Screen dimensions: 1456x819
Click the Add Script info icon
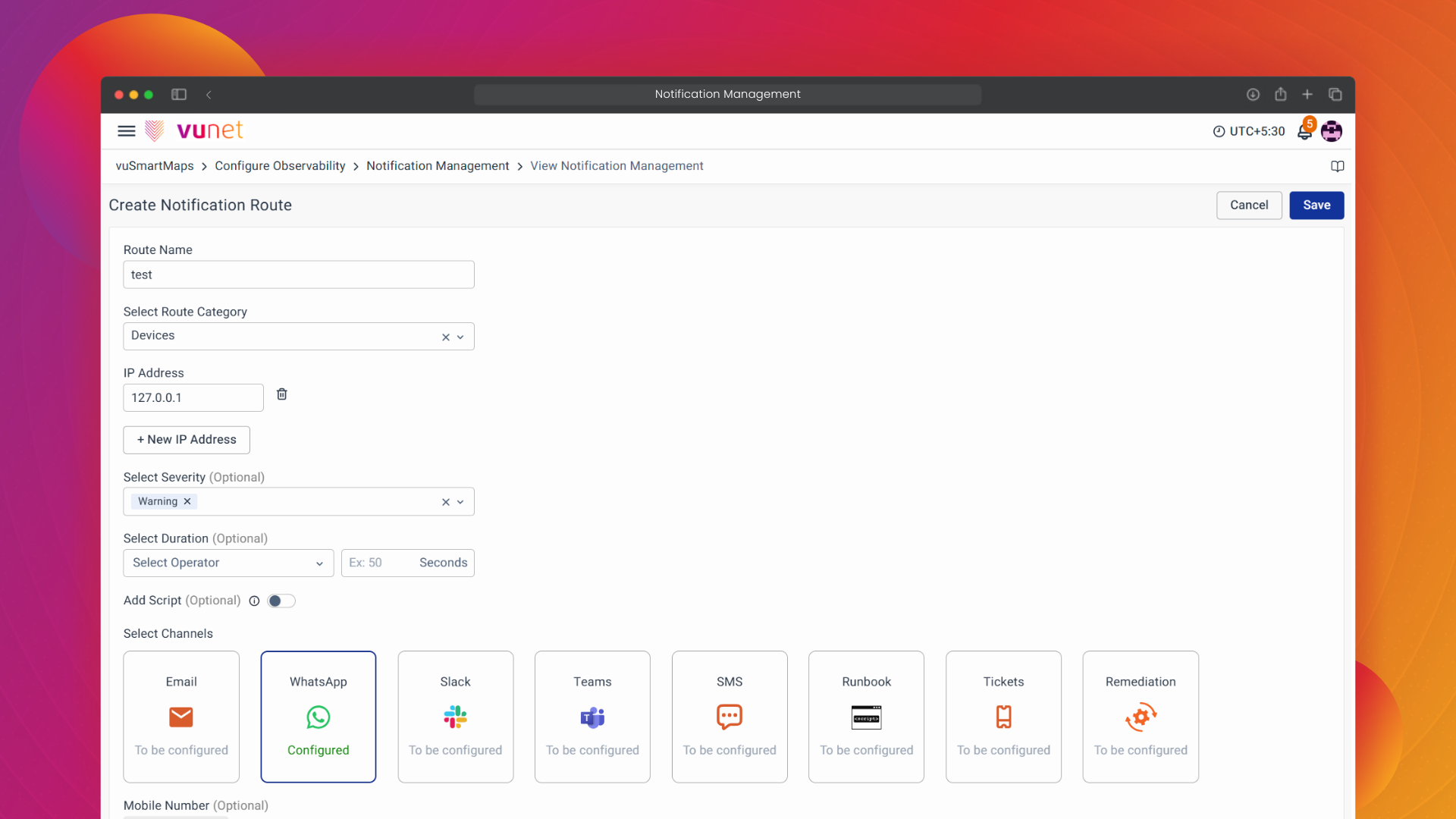[255, 601]
